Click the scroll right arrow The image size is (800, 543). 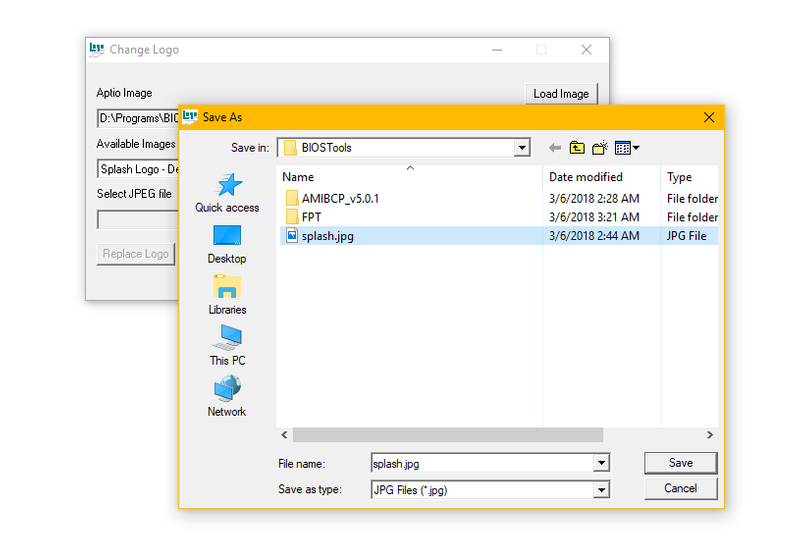click(710, 435)
